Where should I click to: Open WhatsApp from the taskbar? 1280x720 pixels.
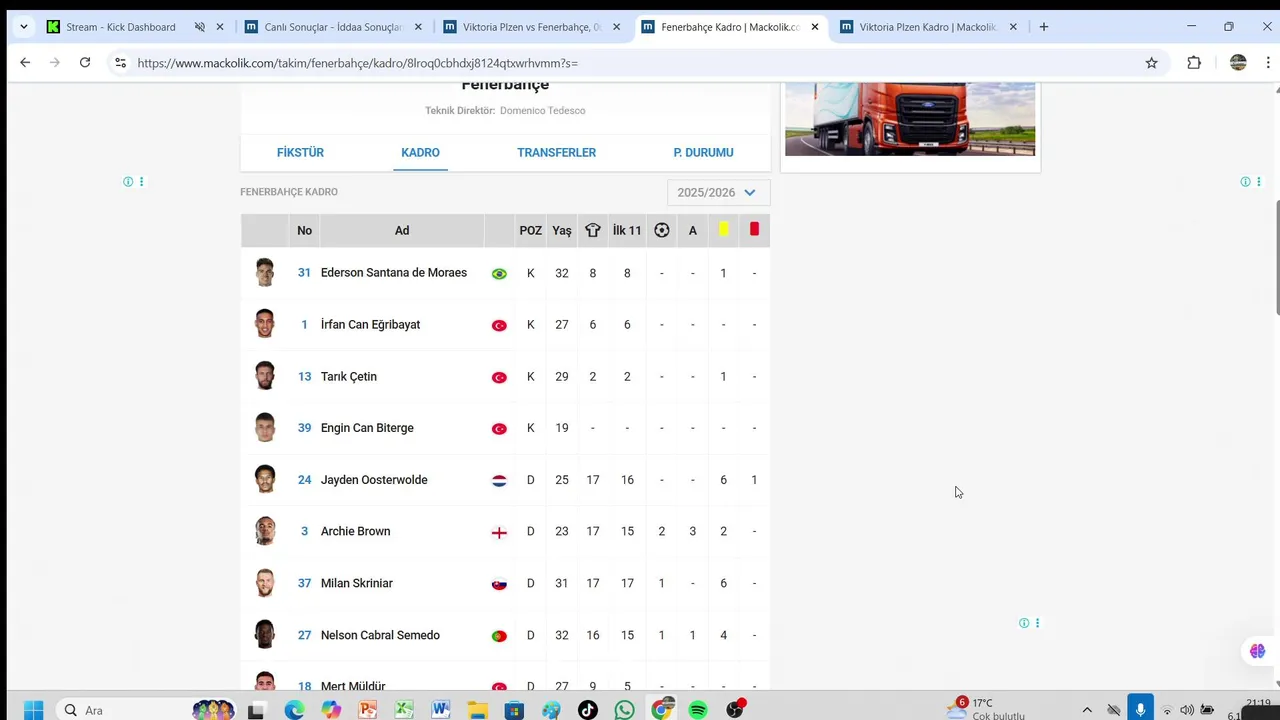[x=625, y=710]
